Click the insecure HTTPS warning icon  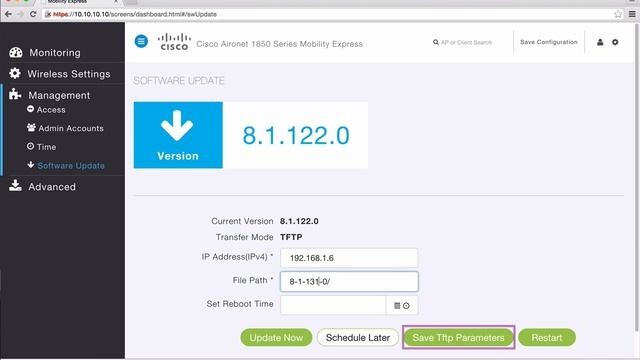click(48, 14)
